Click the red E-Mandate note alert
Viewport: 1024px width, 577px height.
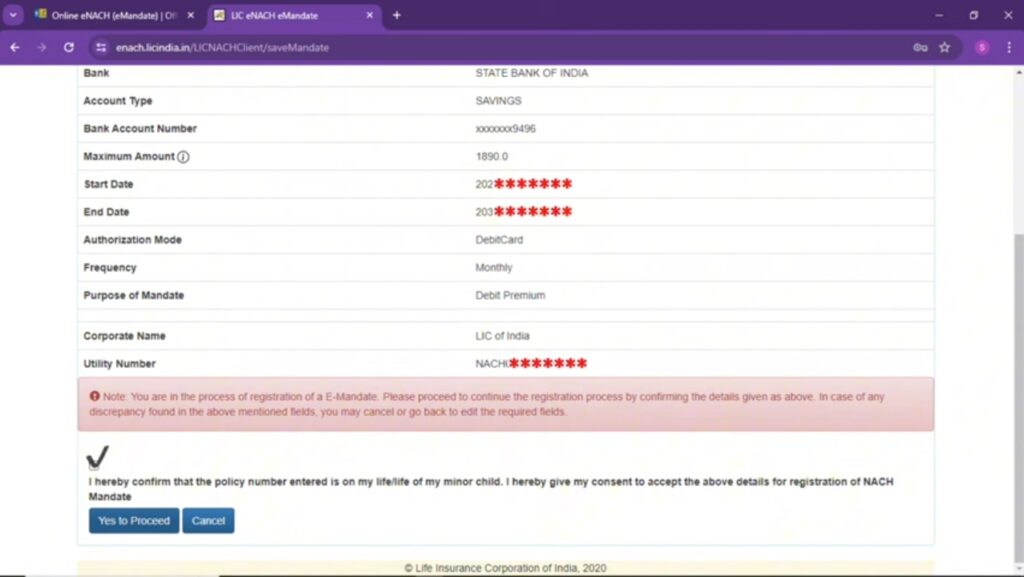coord(505,404)
